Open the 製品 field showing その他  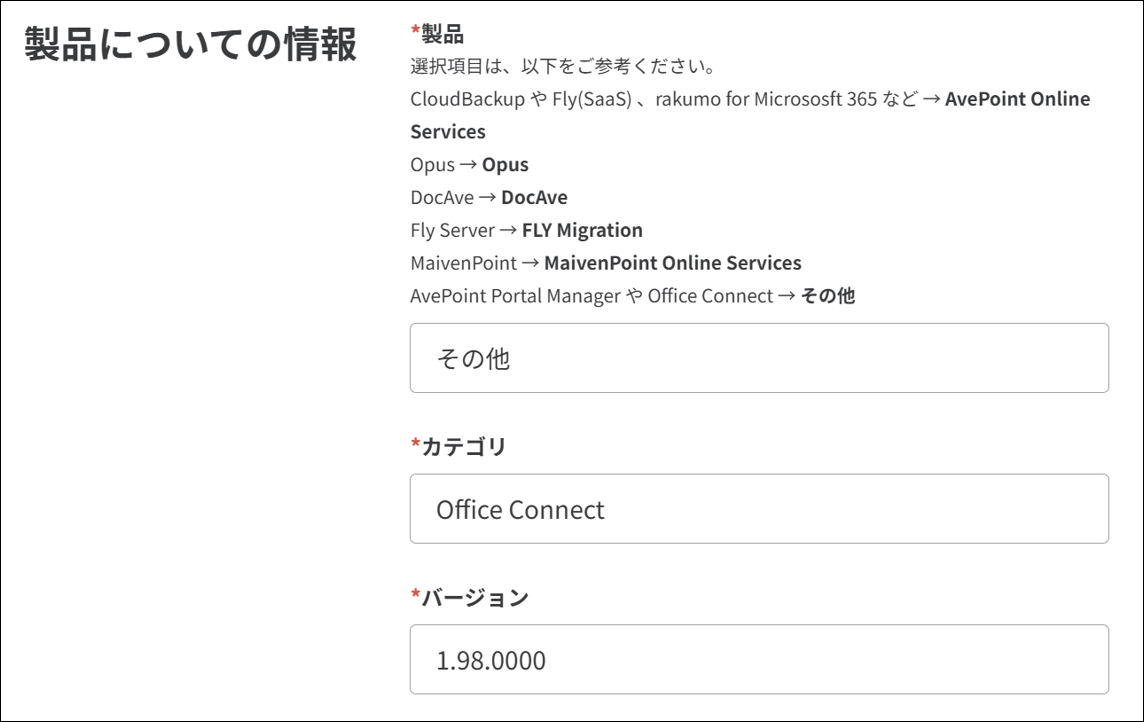tap(759, 358)
